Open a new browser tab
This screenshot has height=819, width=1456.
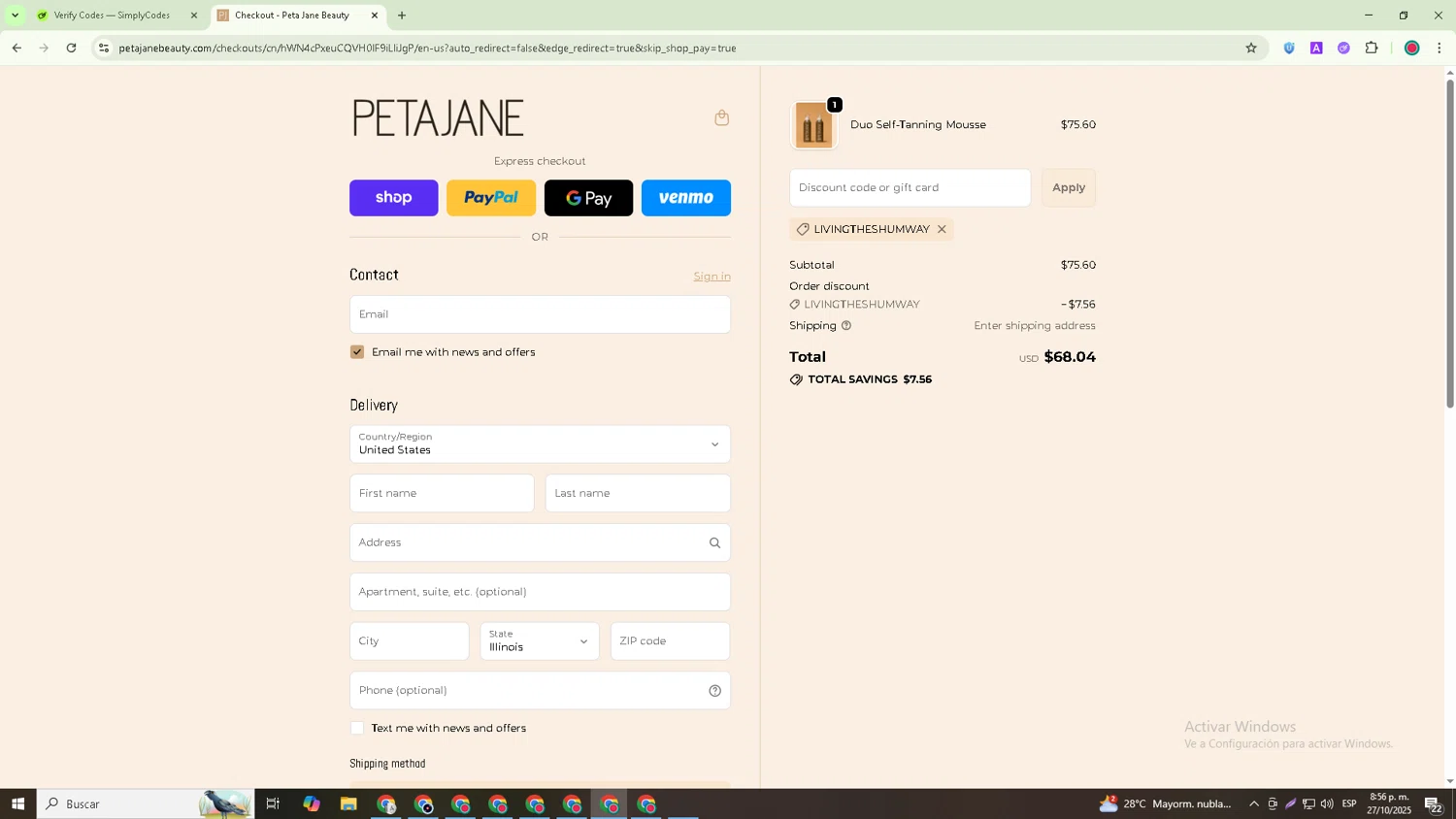pos(402,16)
